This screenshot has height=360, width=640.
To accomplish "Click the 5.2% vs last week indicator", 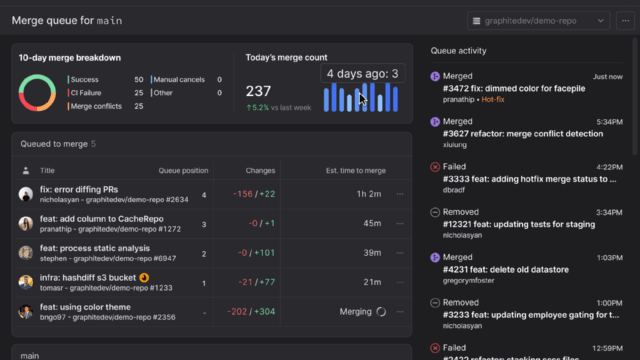I will (278, 108).
